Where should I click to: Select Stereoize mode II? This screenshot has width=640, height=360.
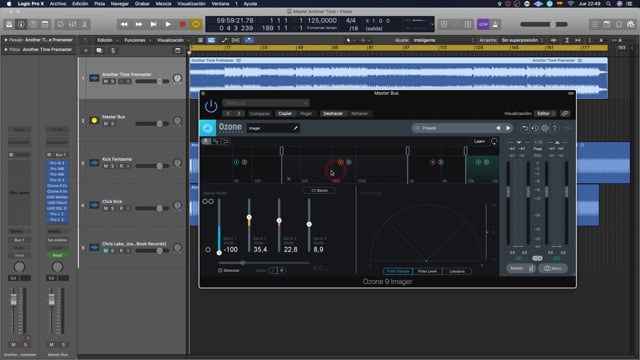pyautogui.click(x=281, y=270)
